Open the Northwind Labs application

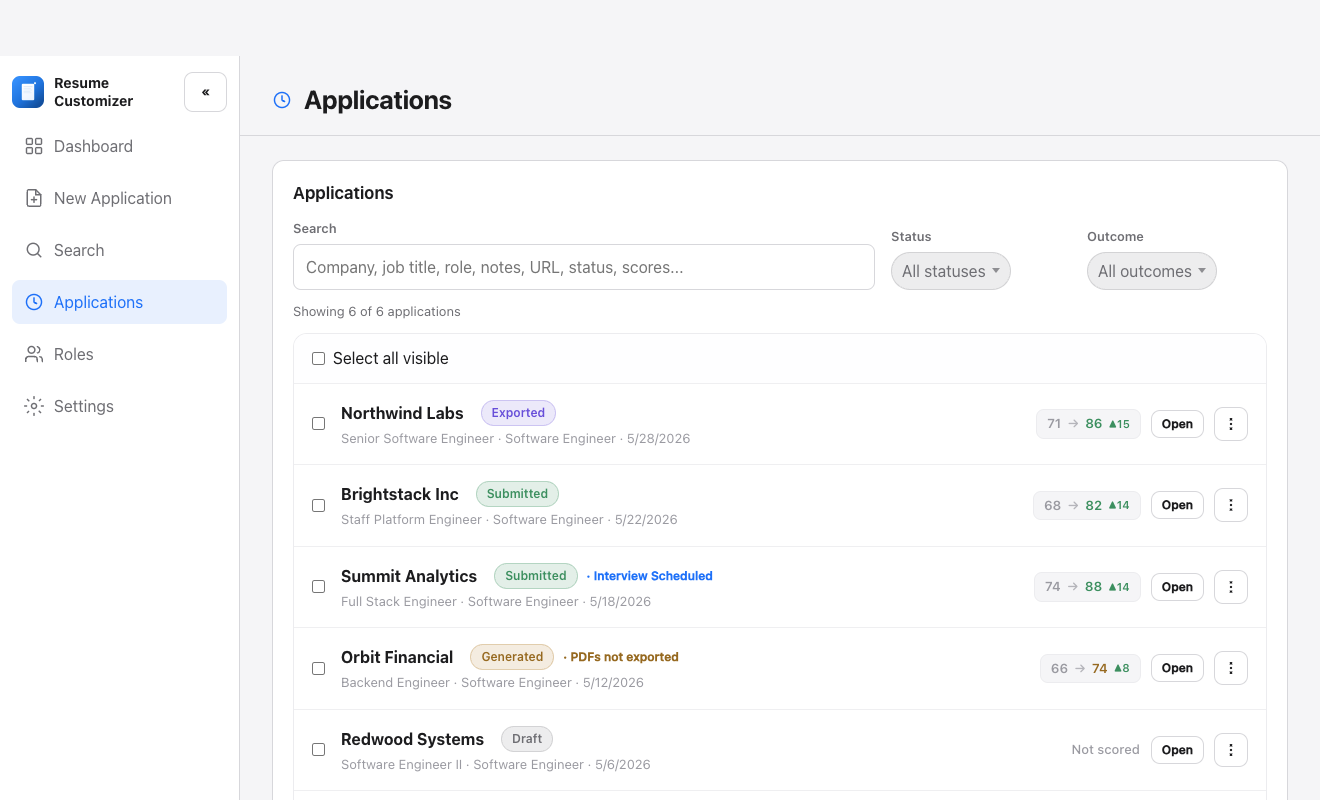(x=1177, y=424)
